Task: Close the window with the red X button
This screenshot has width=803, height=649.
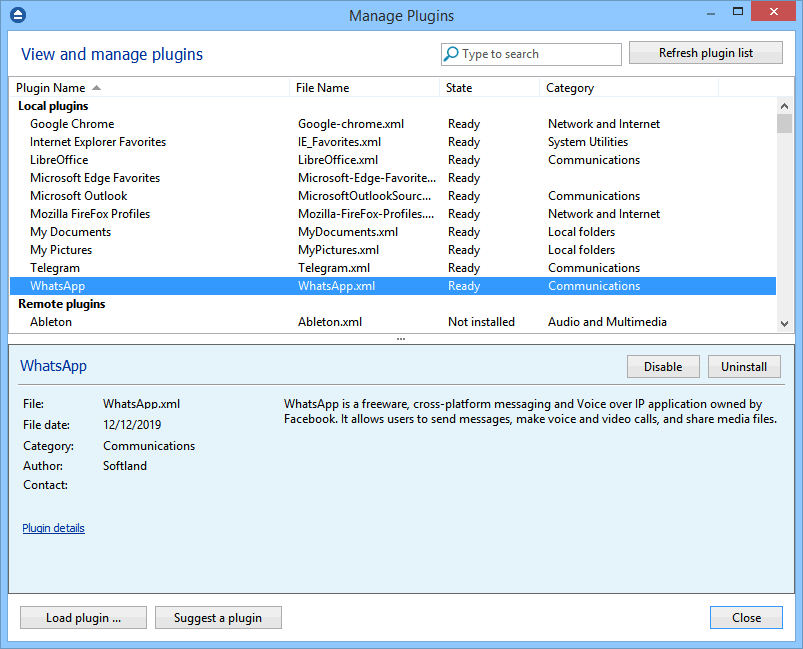Action: click(x=773, y=11)
